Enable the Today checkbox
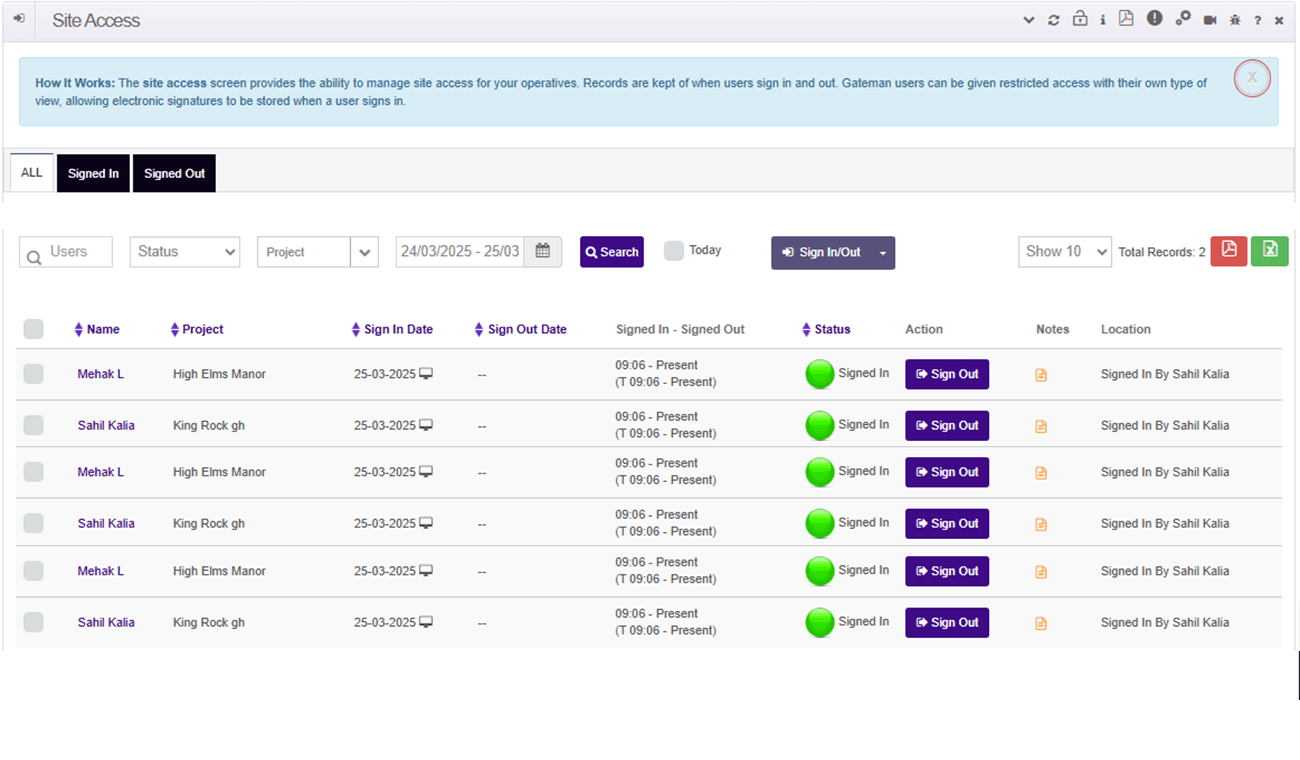The width and height of the screenshot is (1300, 760). click(674, 251)
